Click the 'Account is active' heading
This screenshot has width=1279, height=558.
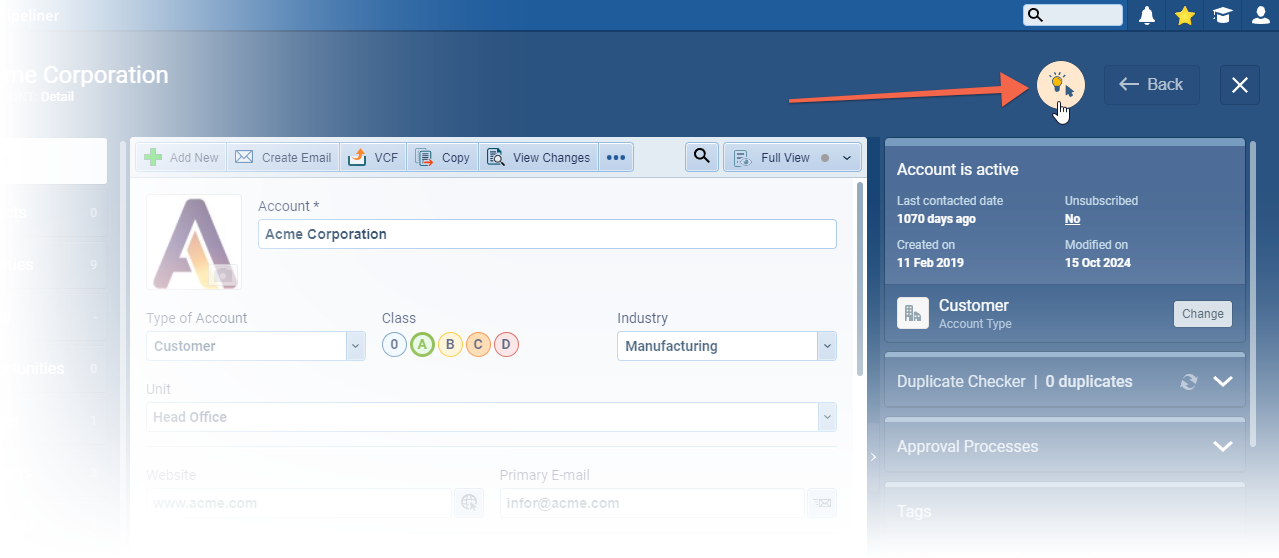tap(958, 170)
